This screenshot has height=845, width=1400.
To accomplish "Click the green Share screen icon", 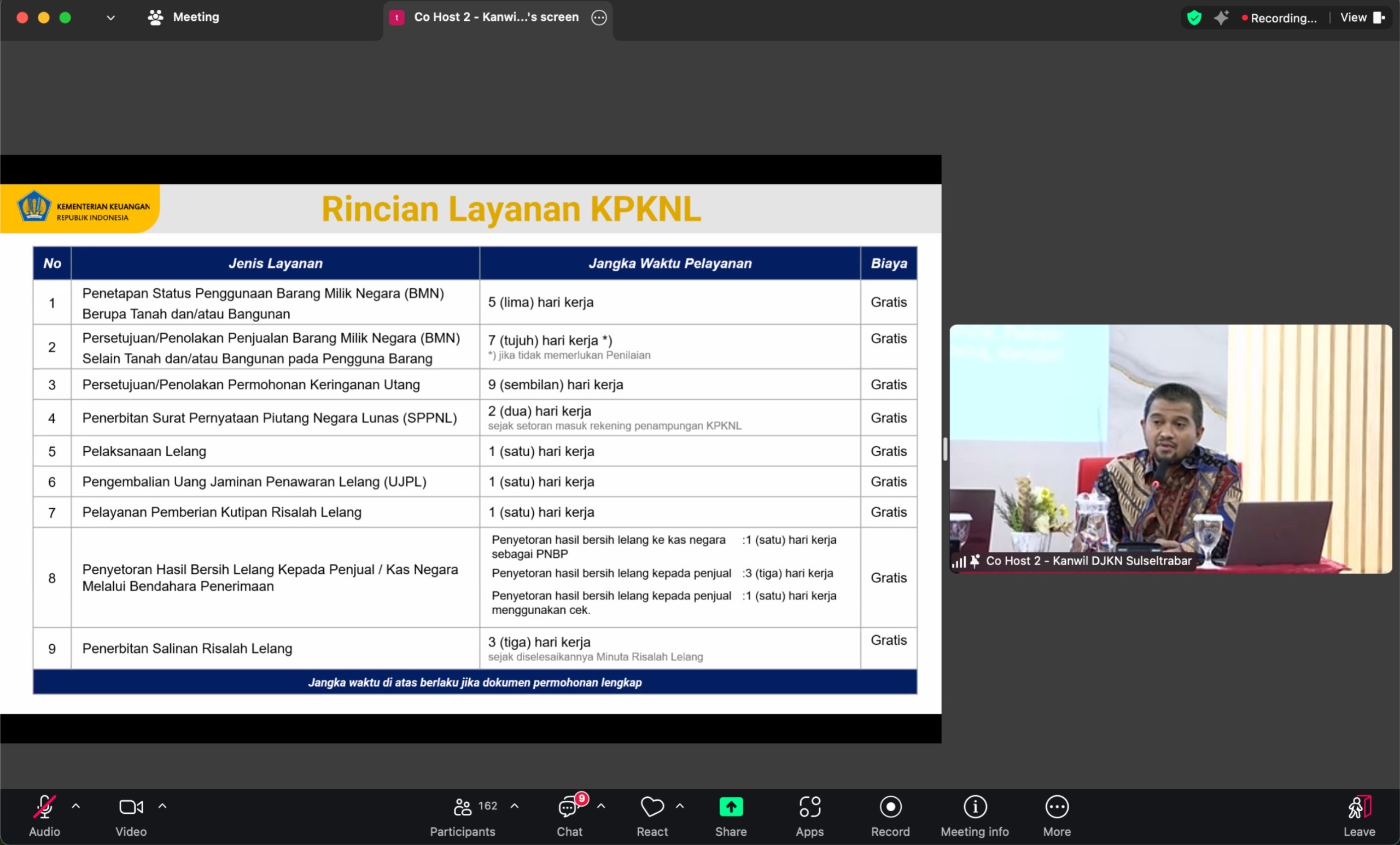I will 731,807.
